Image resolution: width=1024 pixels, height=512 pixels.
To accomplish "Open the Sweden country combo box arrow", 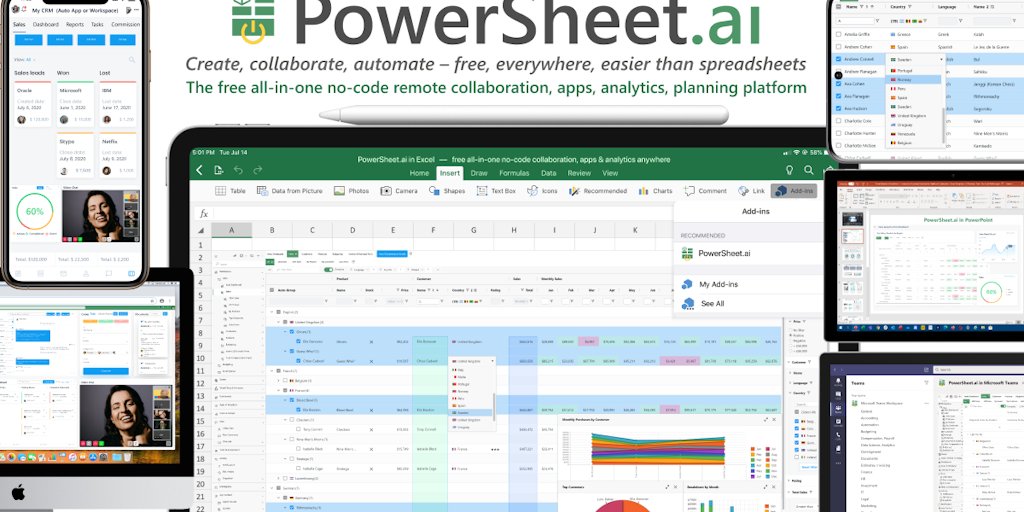I will coord(941,59).
